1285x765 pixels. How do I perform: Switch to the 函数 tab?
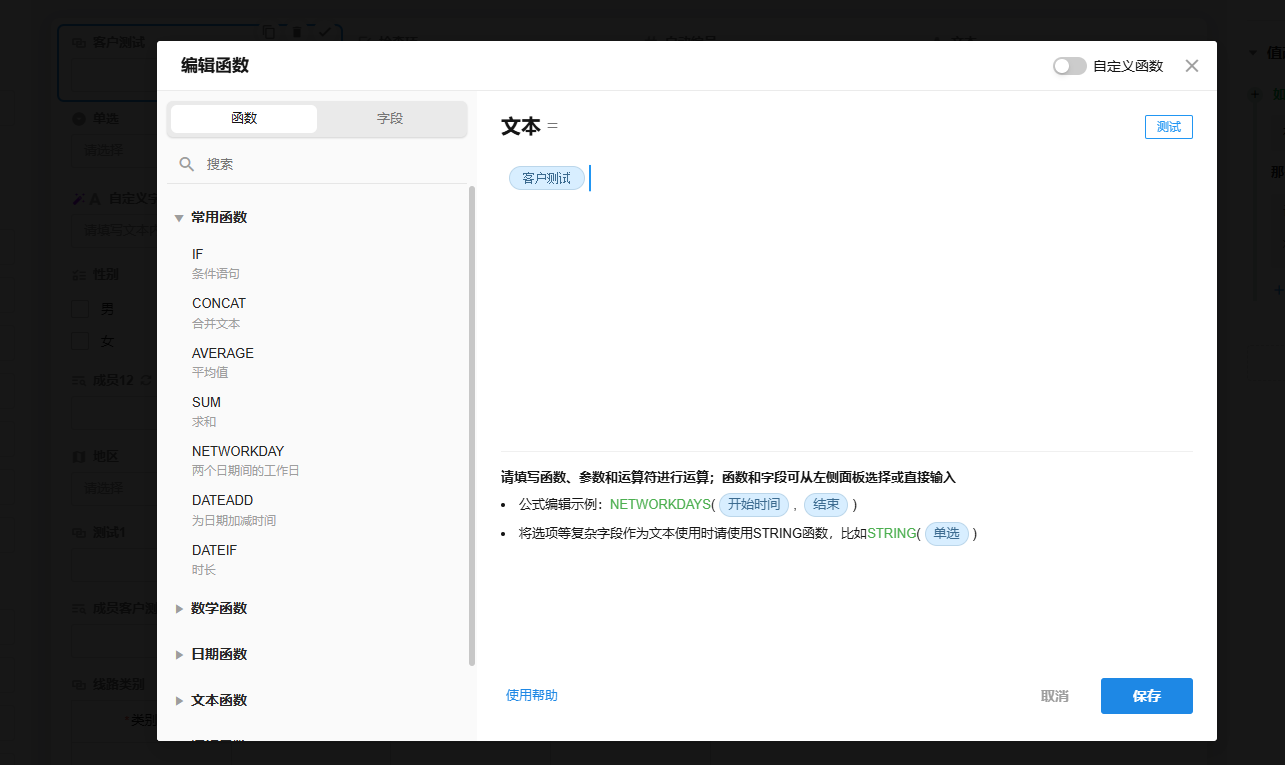click(244, 118)
